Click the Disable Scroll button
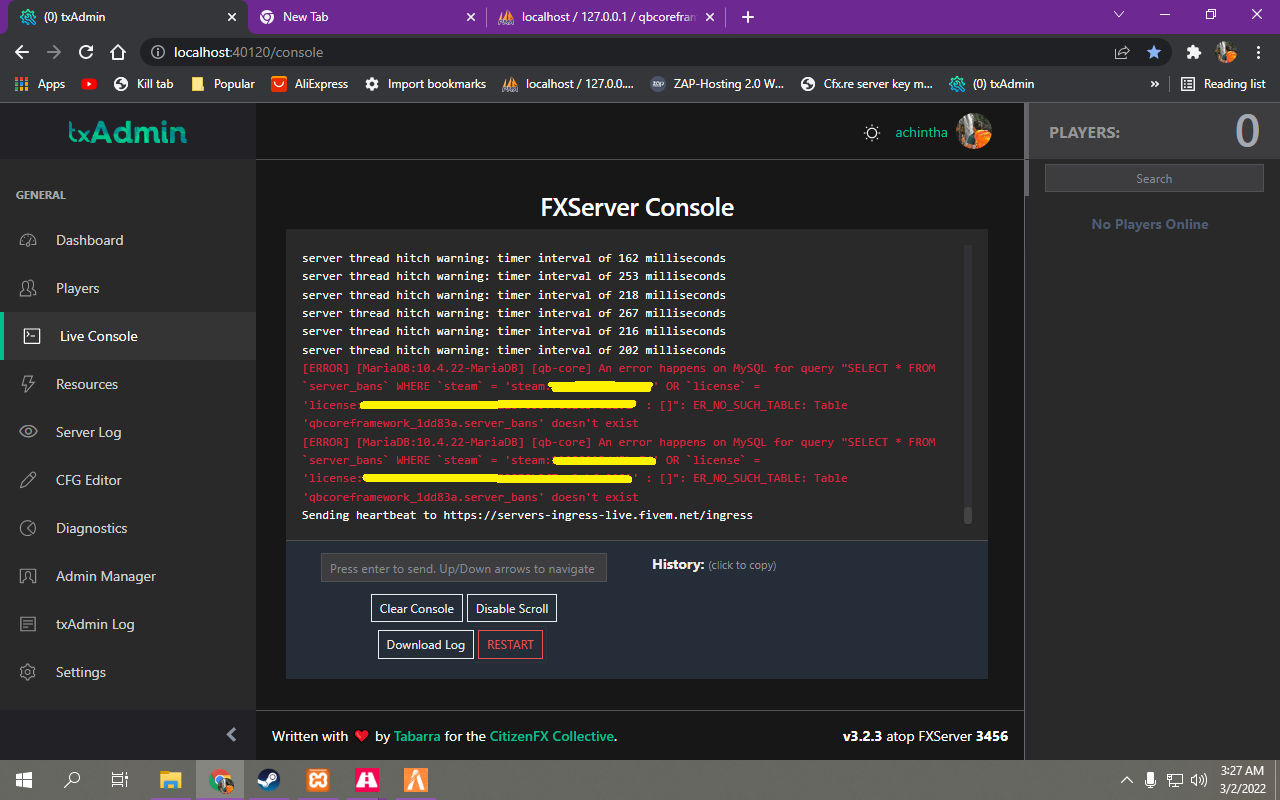Viewport: 1280px width, 800px height. tap(511, 608)
